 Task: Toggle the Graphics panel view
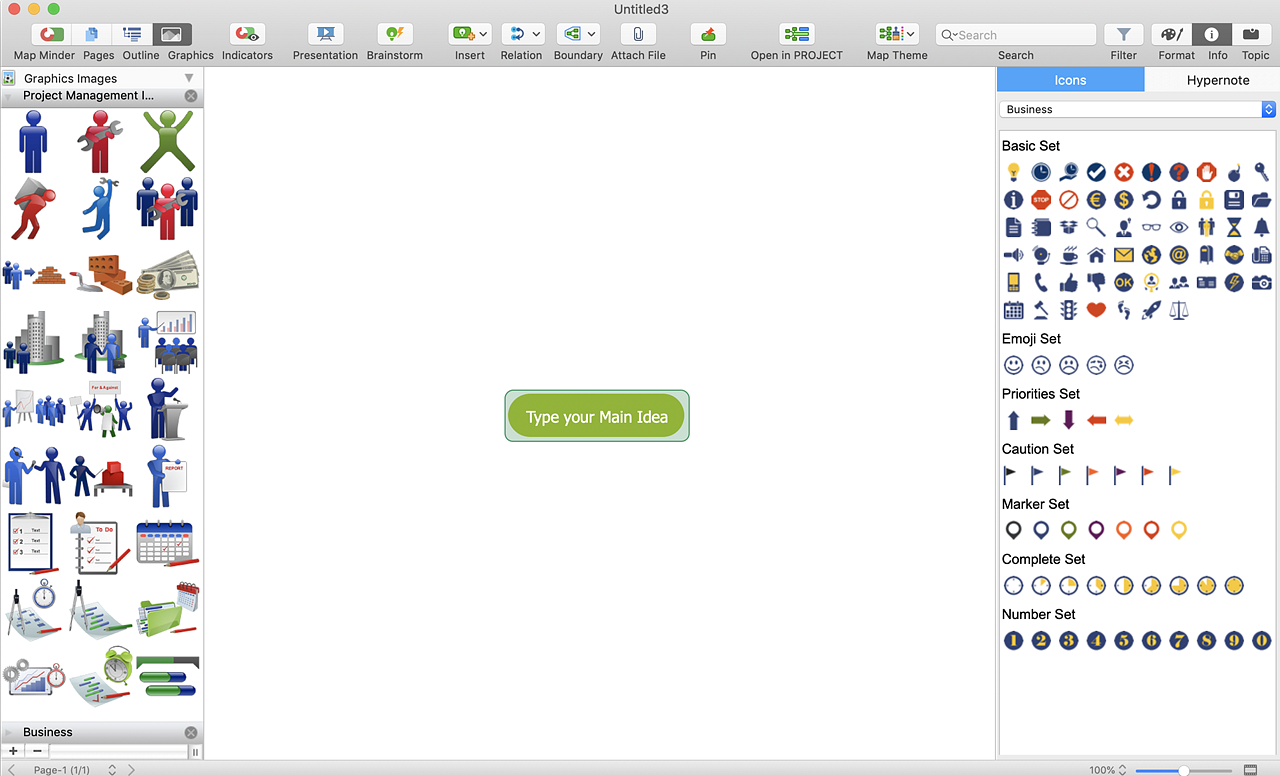(x=172, y=34)
